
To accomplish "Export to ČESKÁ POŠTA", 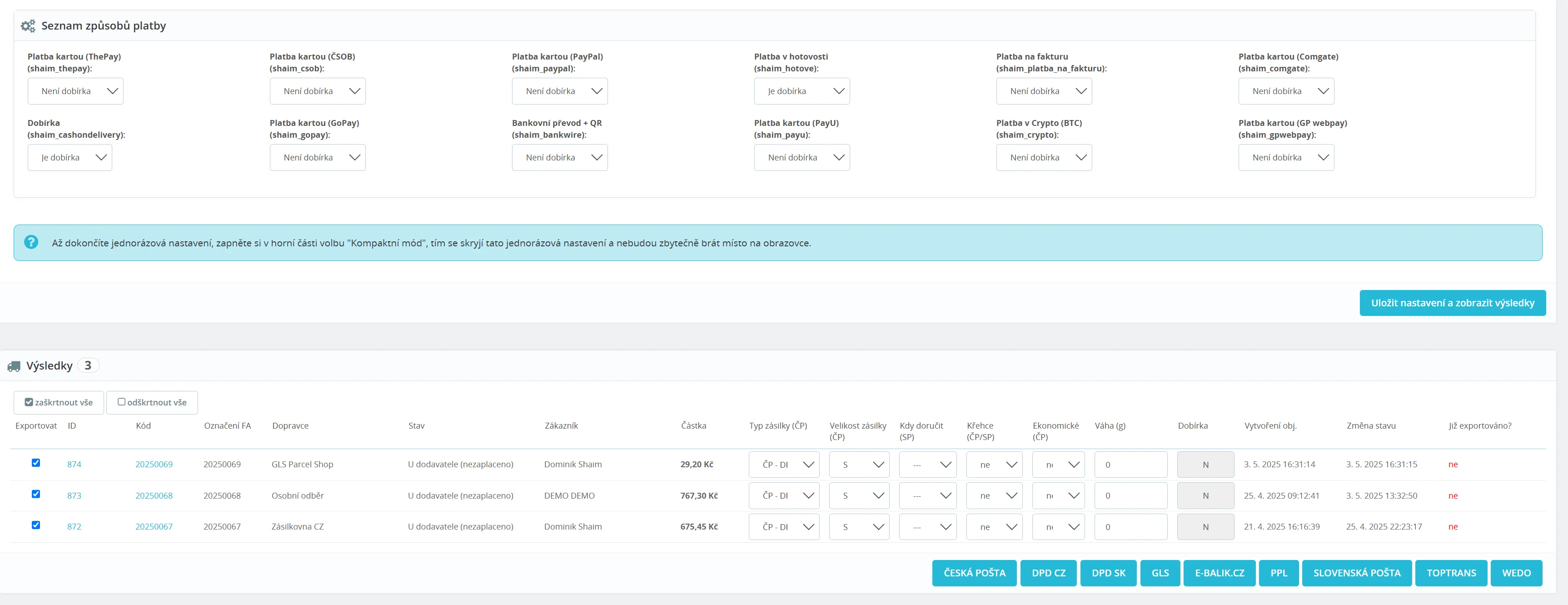I will (x=974, y=573).
